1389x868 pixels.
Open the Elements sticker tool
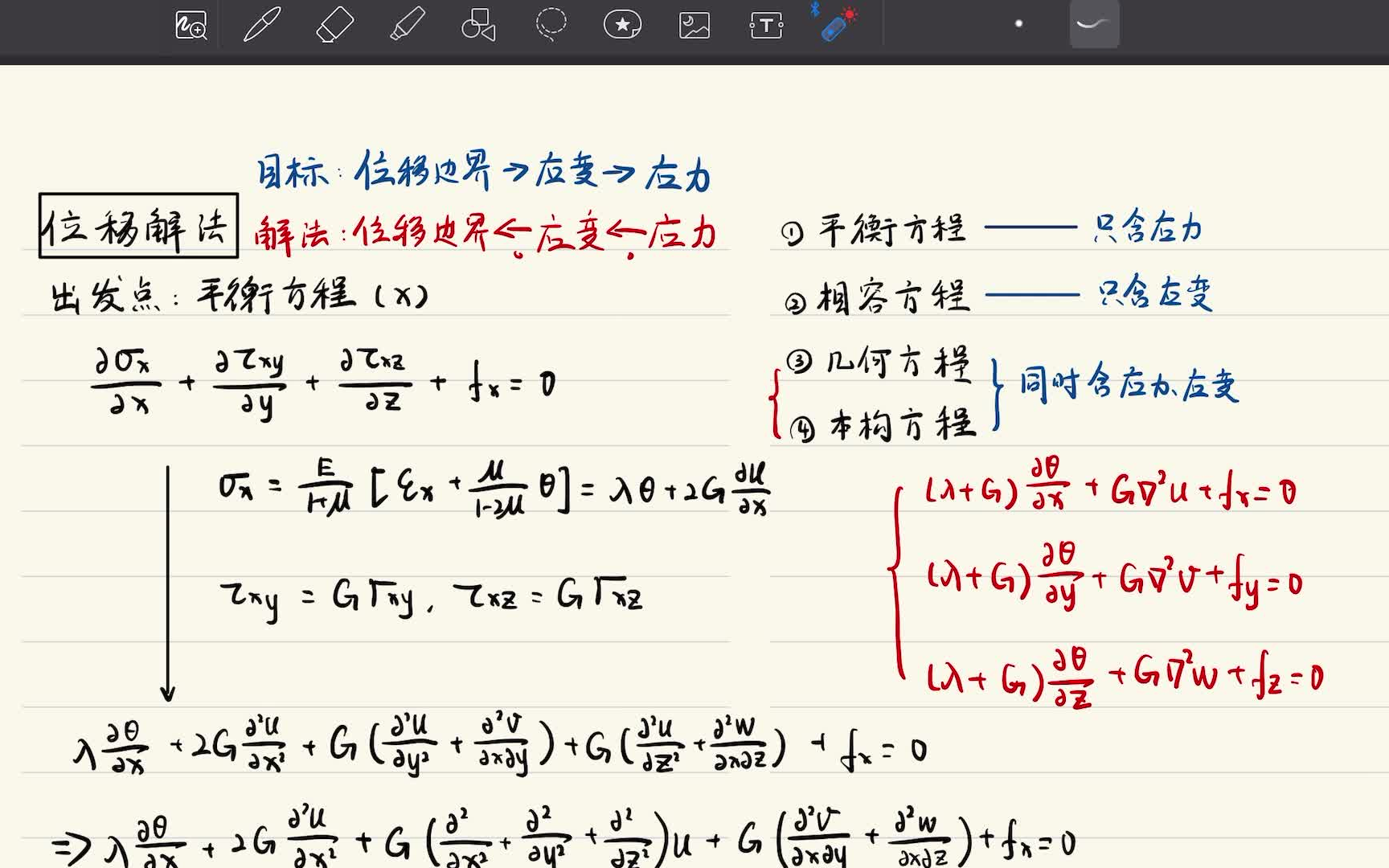(622, 25)
